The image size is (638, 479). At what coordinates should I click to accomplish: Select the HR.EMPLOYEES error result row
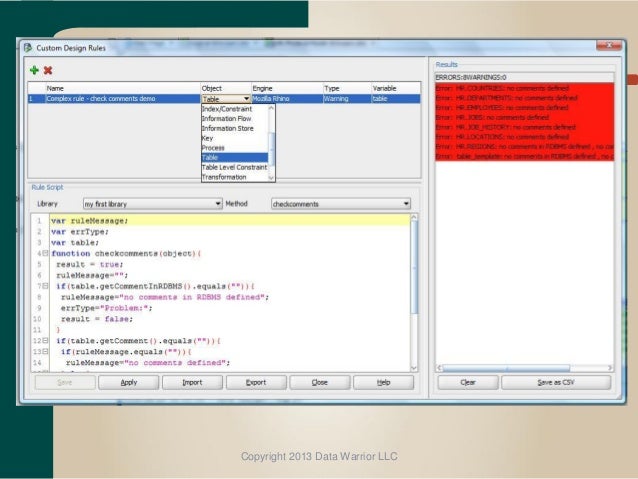pos(524,107)
